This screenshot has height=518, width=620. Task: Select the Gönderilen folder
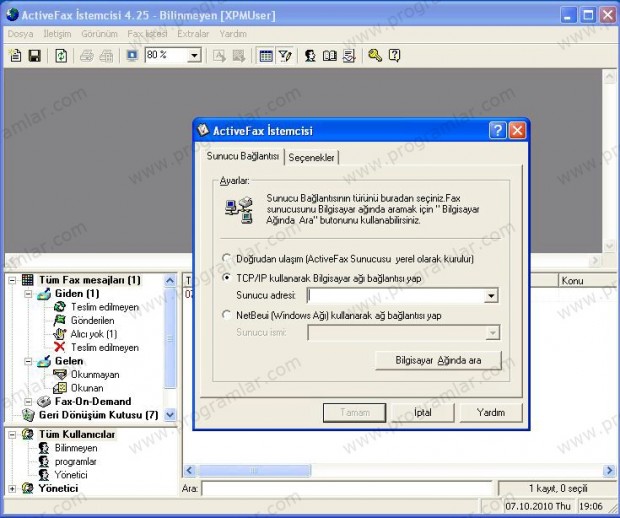tap(93, 320)
